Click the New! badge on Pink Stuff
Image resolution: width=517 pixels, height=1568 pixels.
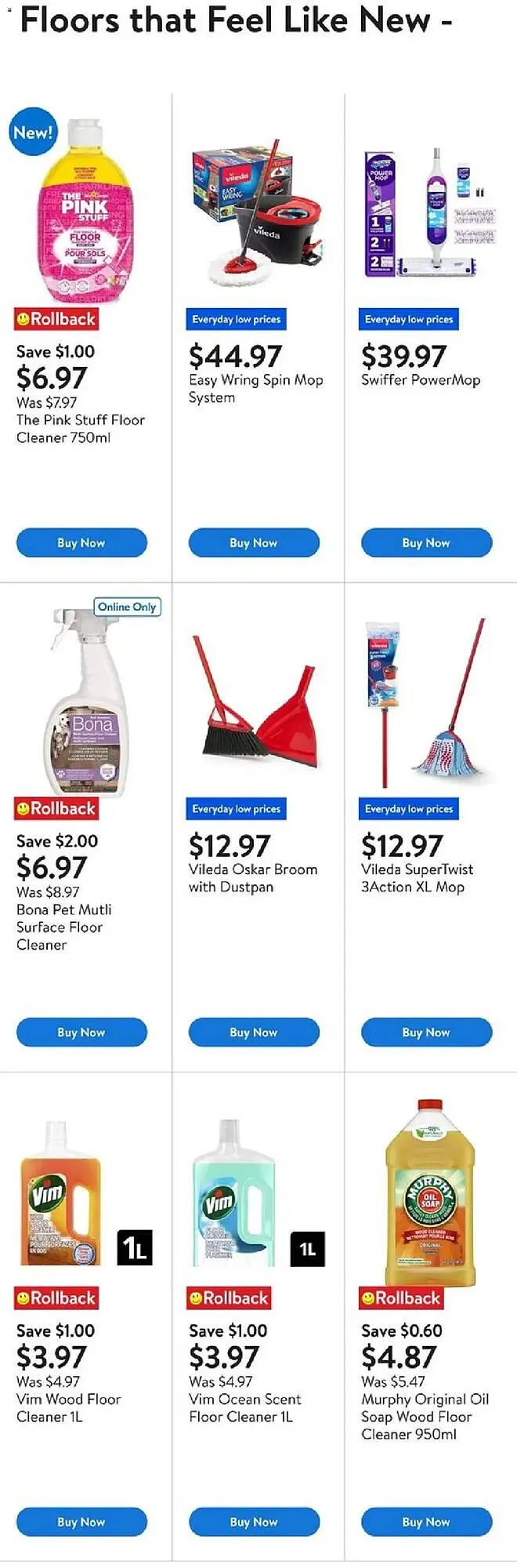coord(33,132)
